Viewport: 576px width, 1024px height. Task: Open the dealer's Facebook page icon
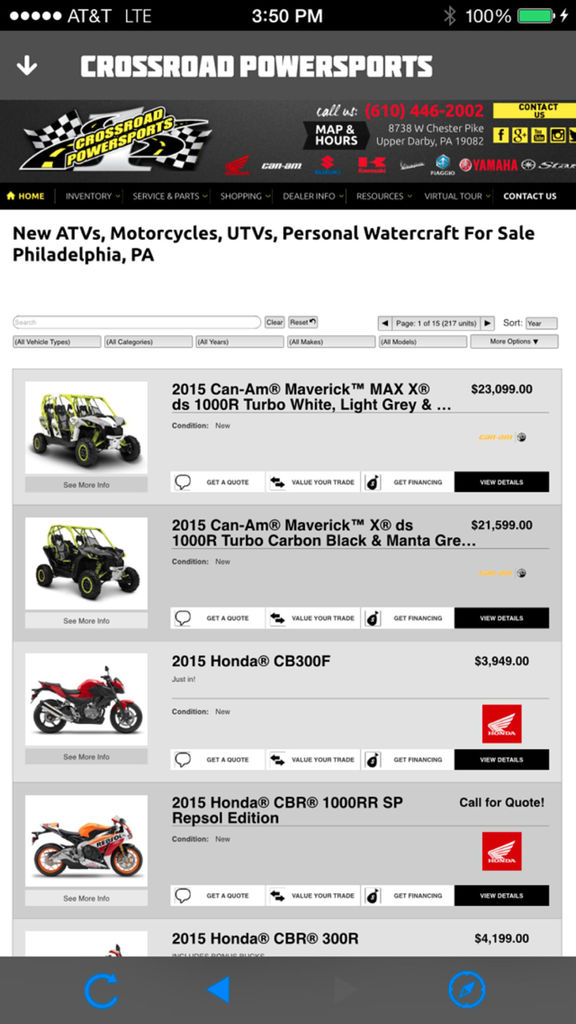point(500,135)
